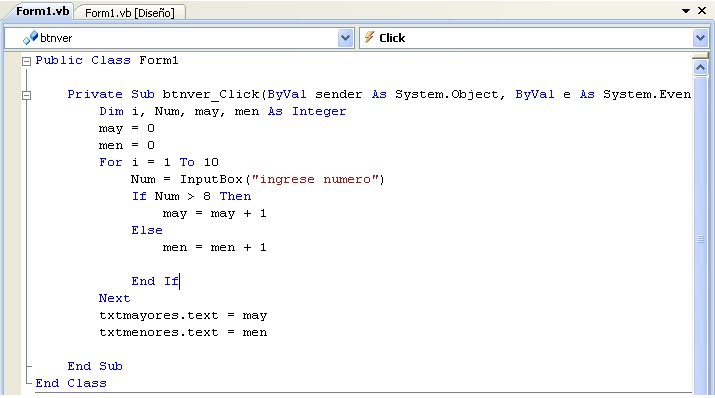The width and height of the screenshot is (715, 398).
Task: Click the 'End If' statement
Action: pos(155,281)
